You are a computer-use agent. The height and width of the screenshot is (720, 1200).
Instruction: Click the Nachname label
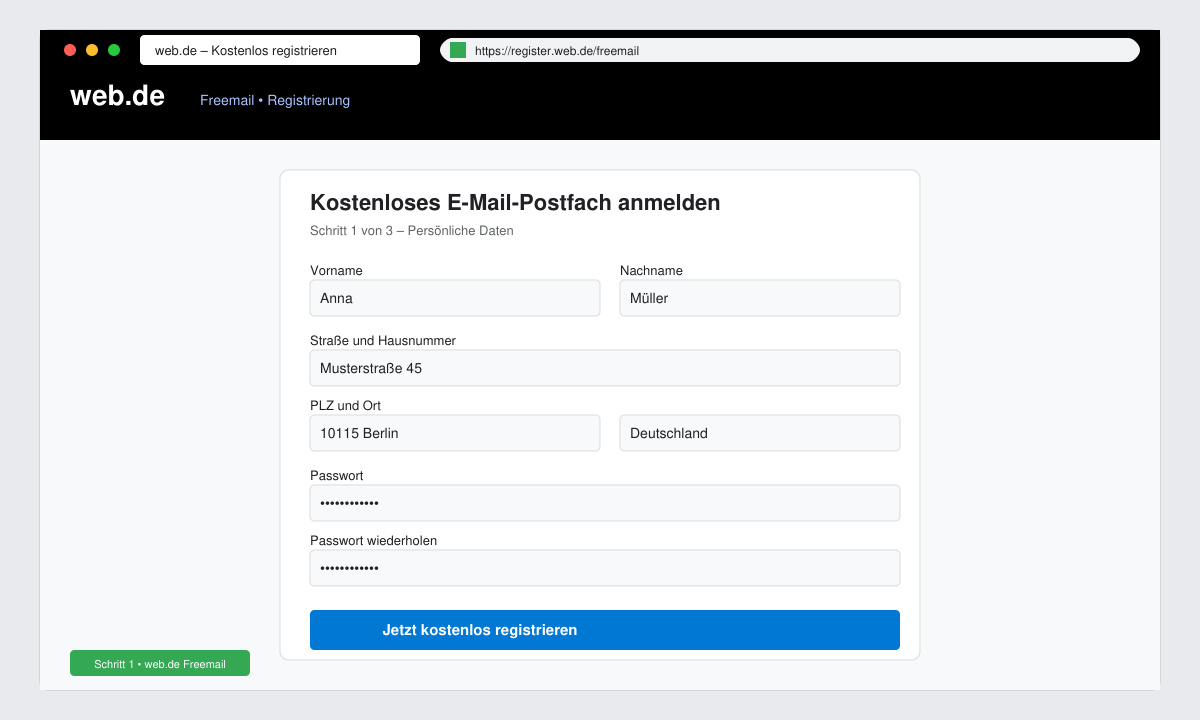coord(651,271)
